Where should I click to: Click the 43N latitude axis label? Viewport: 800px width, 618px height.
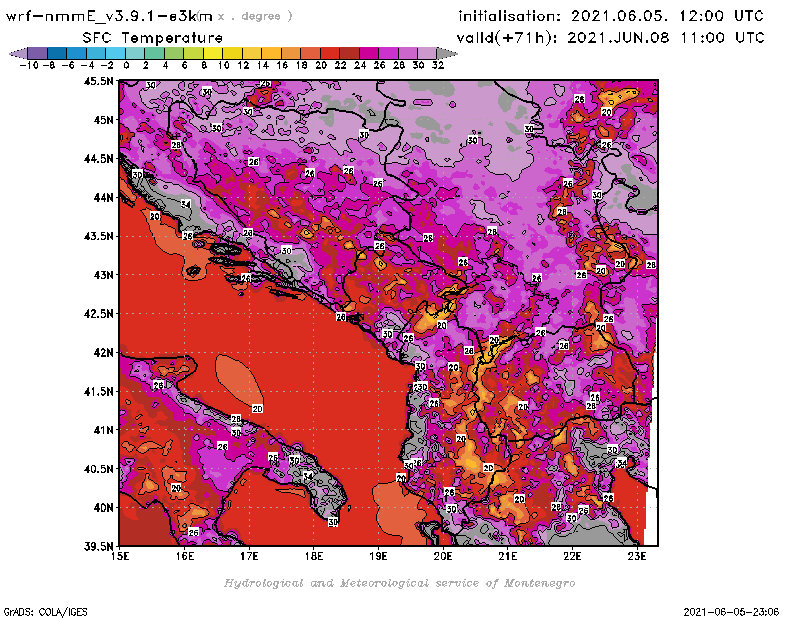pyautogui.click(x=103, y=275)
